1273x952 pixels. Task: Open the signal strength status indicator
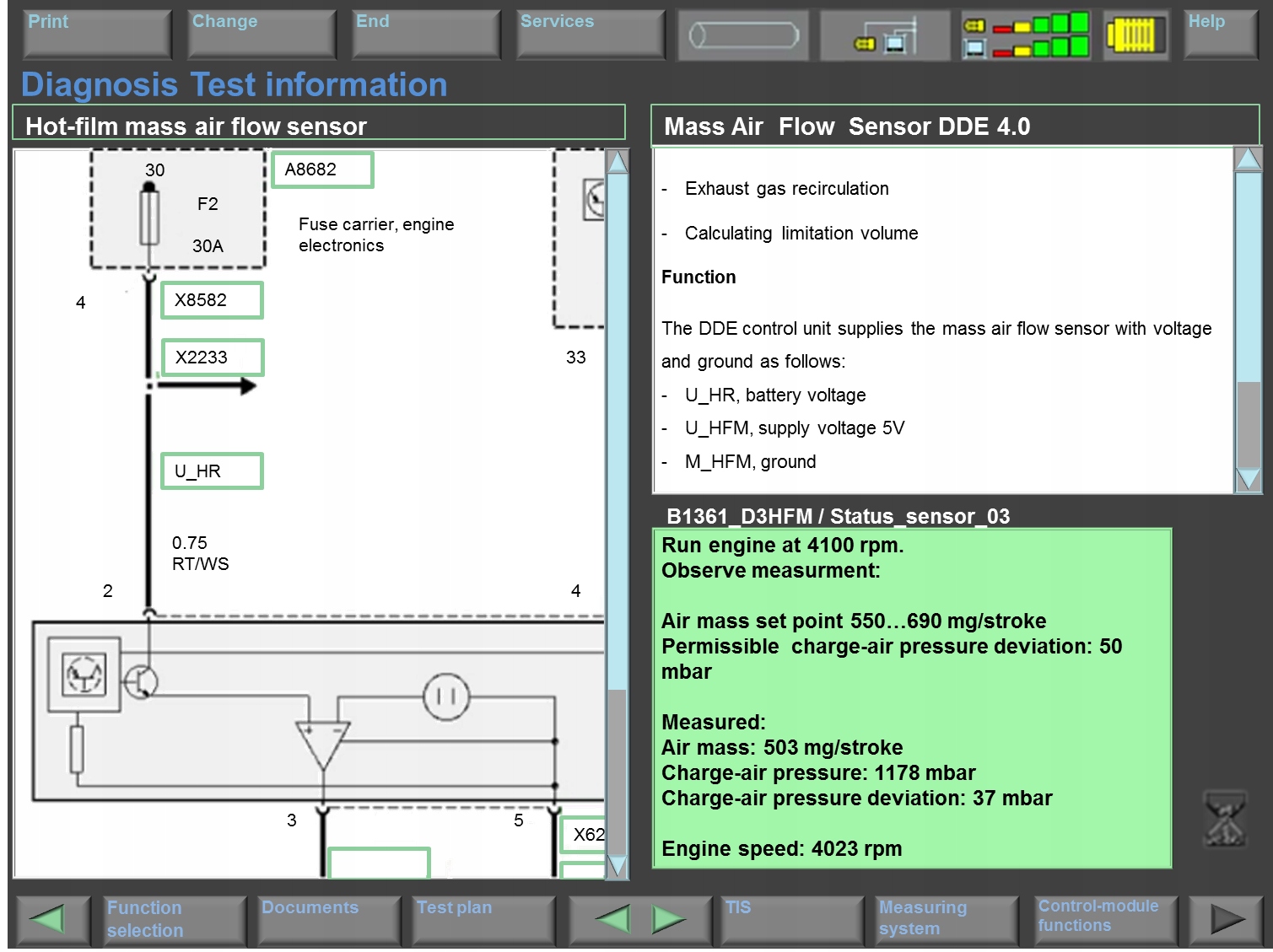[x=1026, y=35]
